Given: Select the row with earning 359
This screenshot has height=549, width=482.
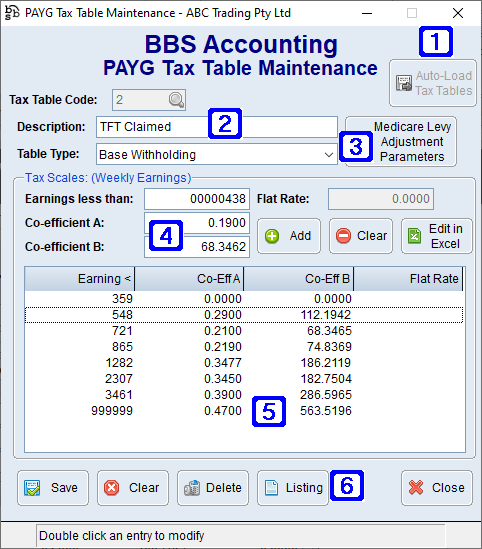Looking at the screenshot, I should 244,299.
